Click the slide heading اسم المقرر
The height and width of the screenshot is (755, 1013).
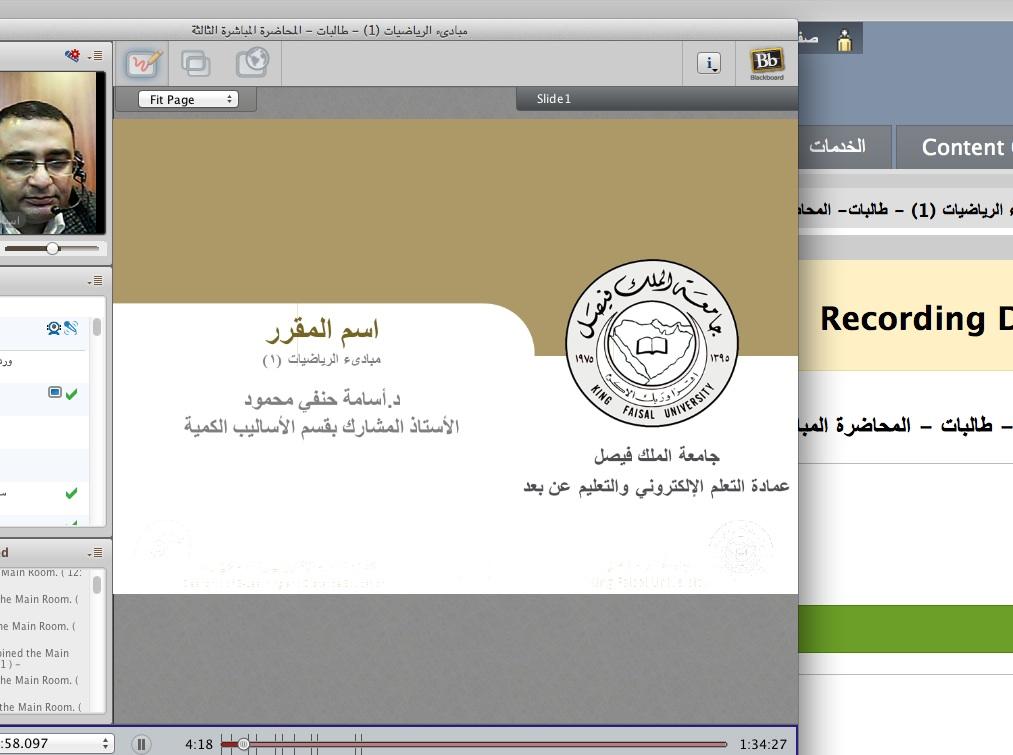(x=322, y=331)
